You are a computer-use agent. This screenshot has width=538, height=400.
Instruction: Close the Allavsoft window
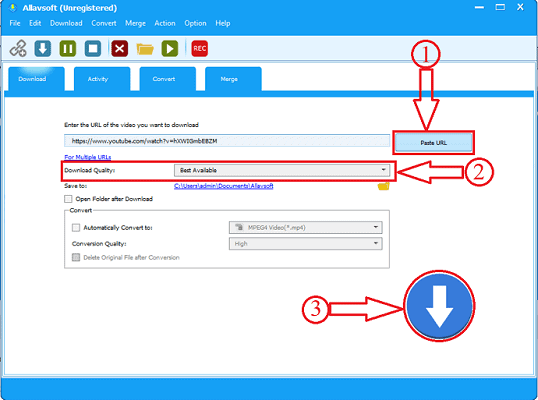point(520,7)
